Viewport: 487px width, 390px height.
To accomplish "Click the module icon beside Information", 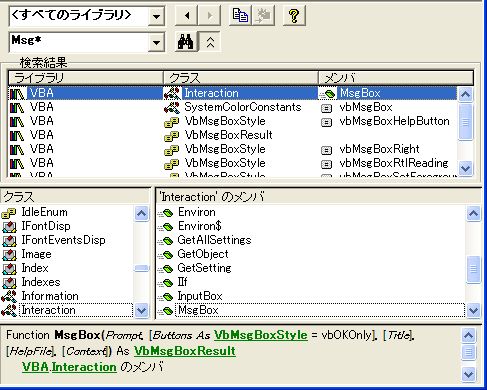I will 9,296.
